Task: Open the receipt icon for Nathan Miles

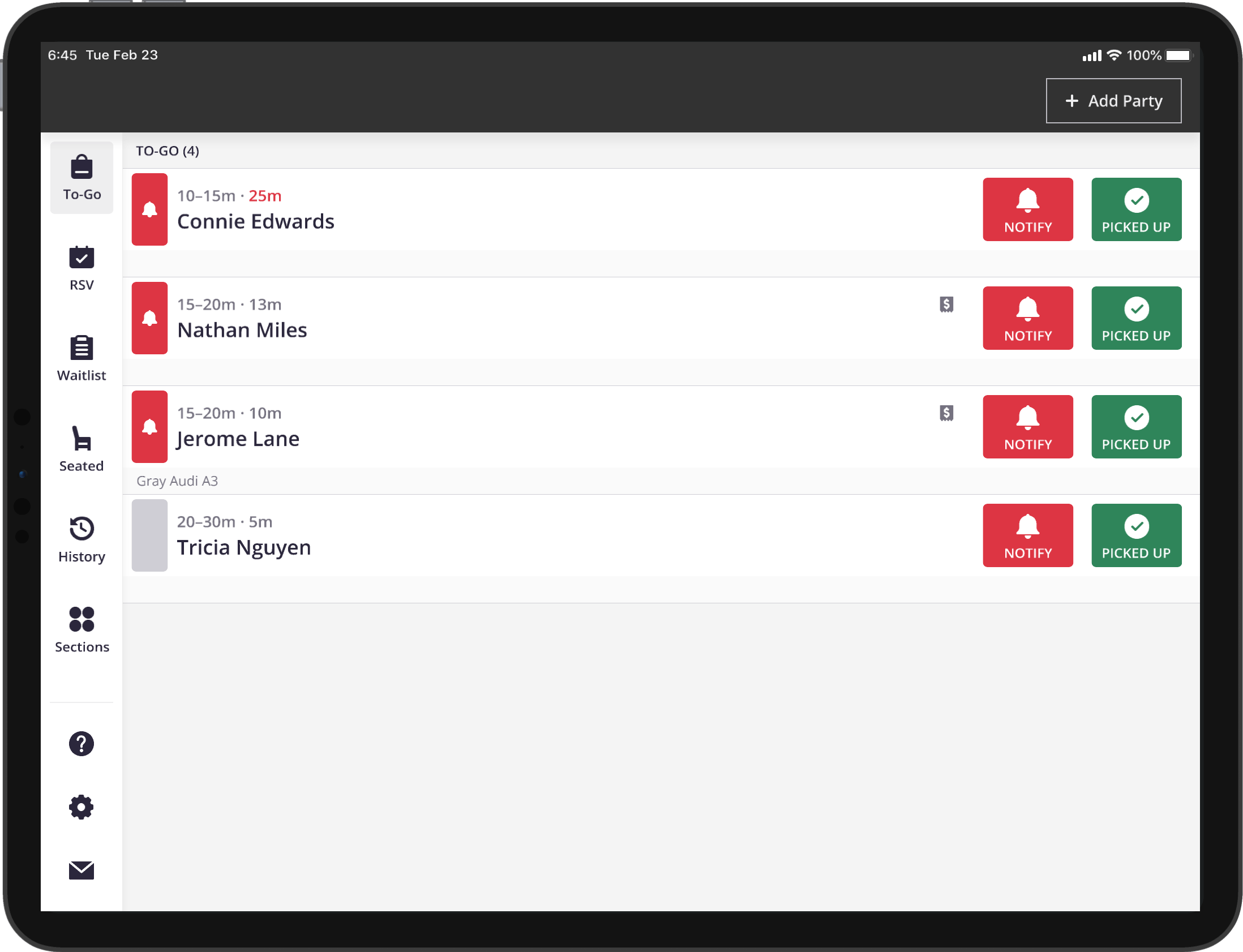Action: pos(946,305)
